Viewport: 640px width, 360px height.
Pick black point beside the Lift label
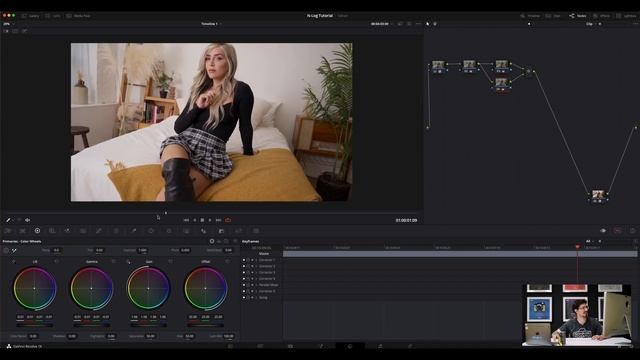coord(14,262)
